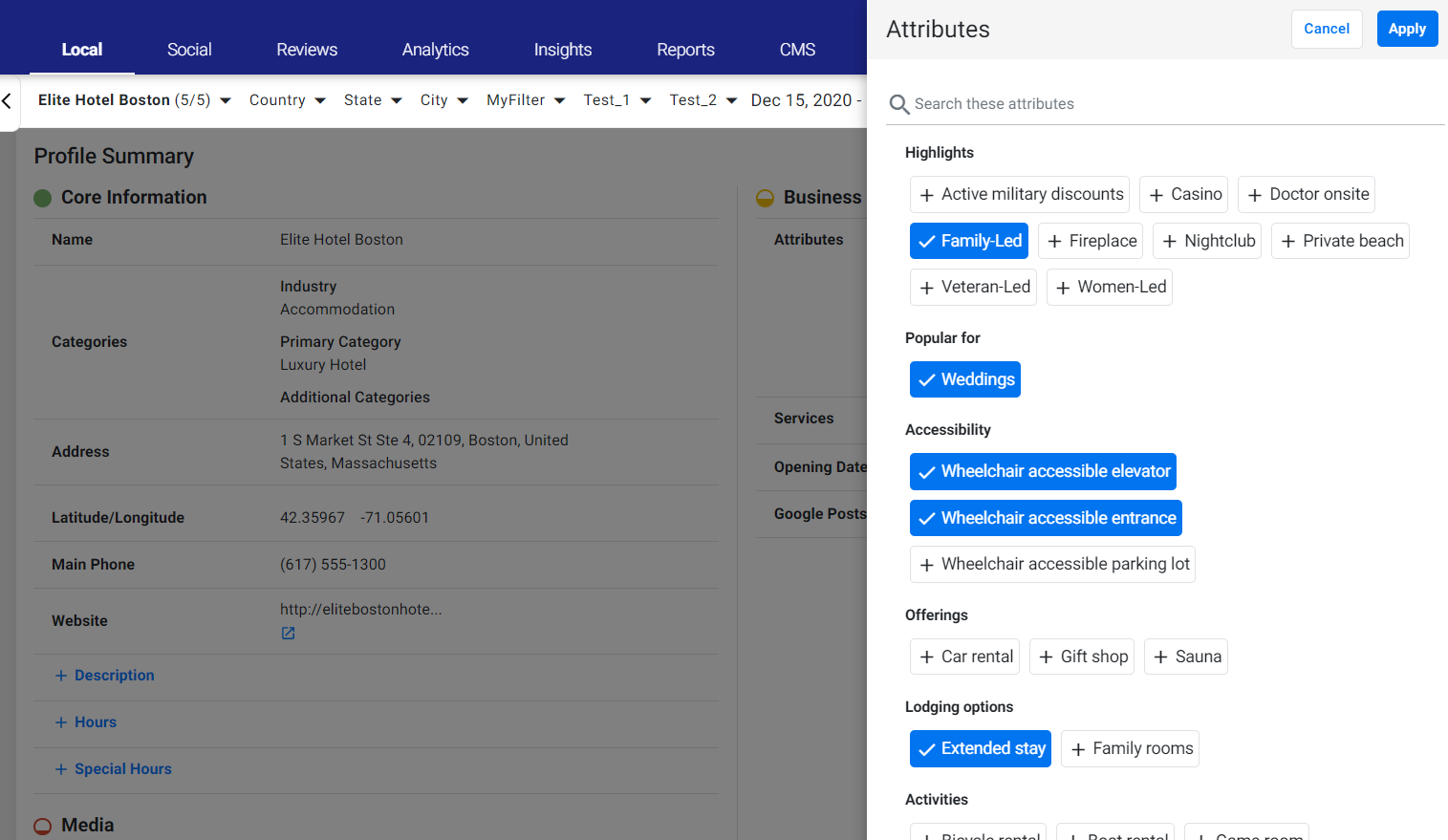The image size is (1448, 840).
Task: Click the Accommodation industry value
Action: pyautogui.click(x=337, y=310)
